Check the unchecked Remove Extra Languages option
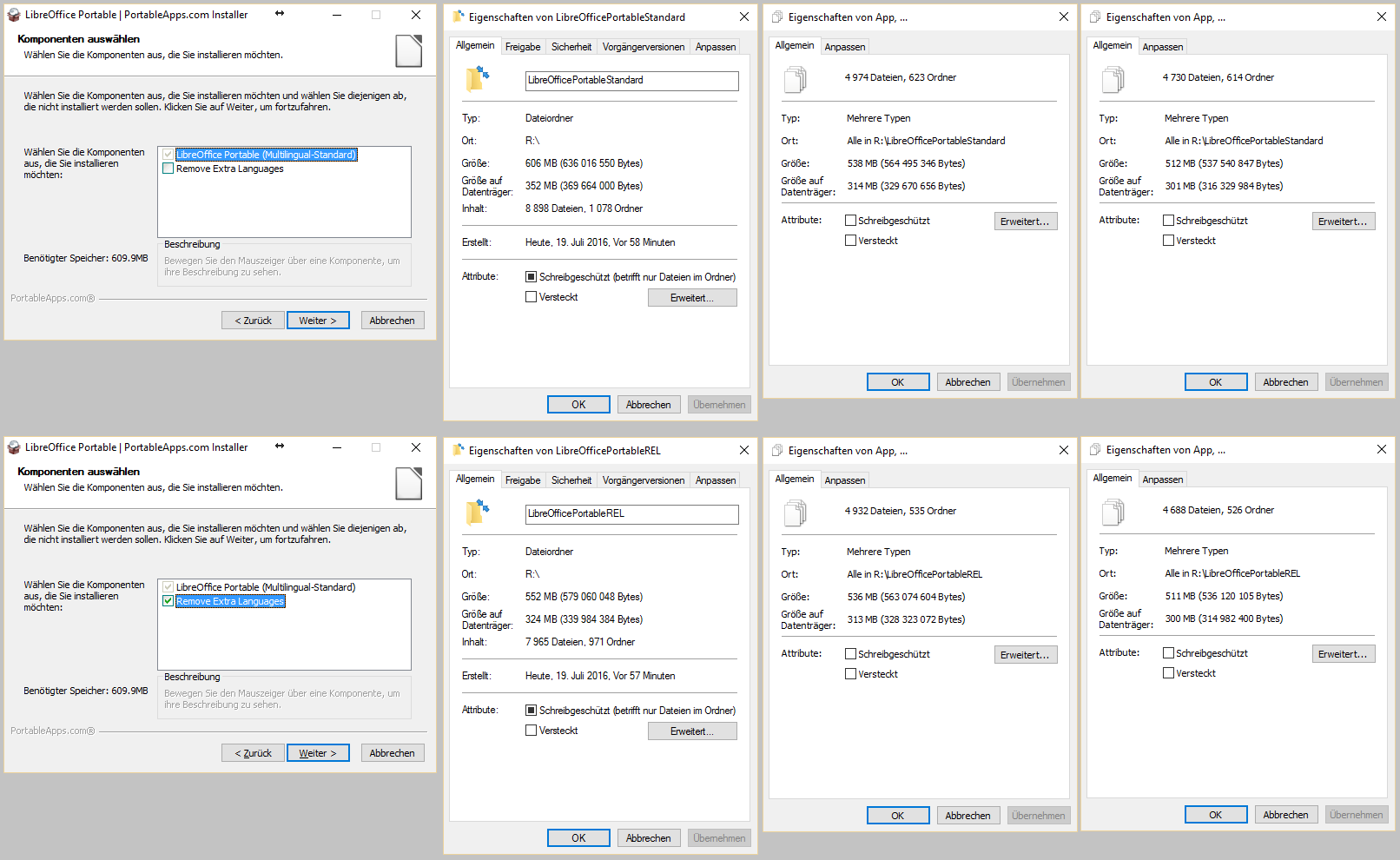This screenshot has width=1400, height=860. click(x=168, y=169)
